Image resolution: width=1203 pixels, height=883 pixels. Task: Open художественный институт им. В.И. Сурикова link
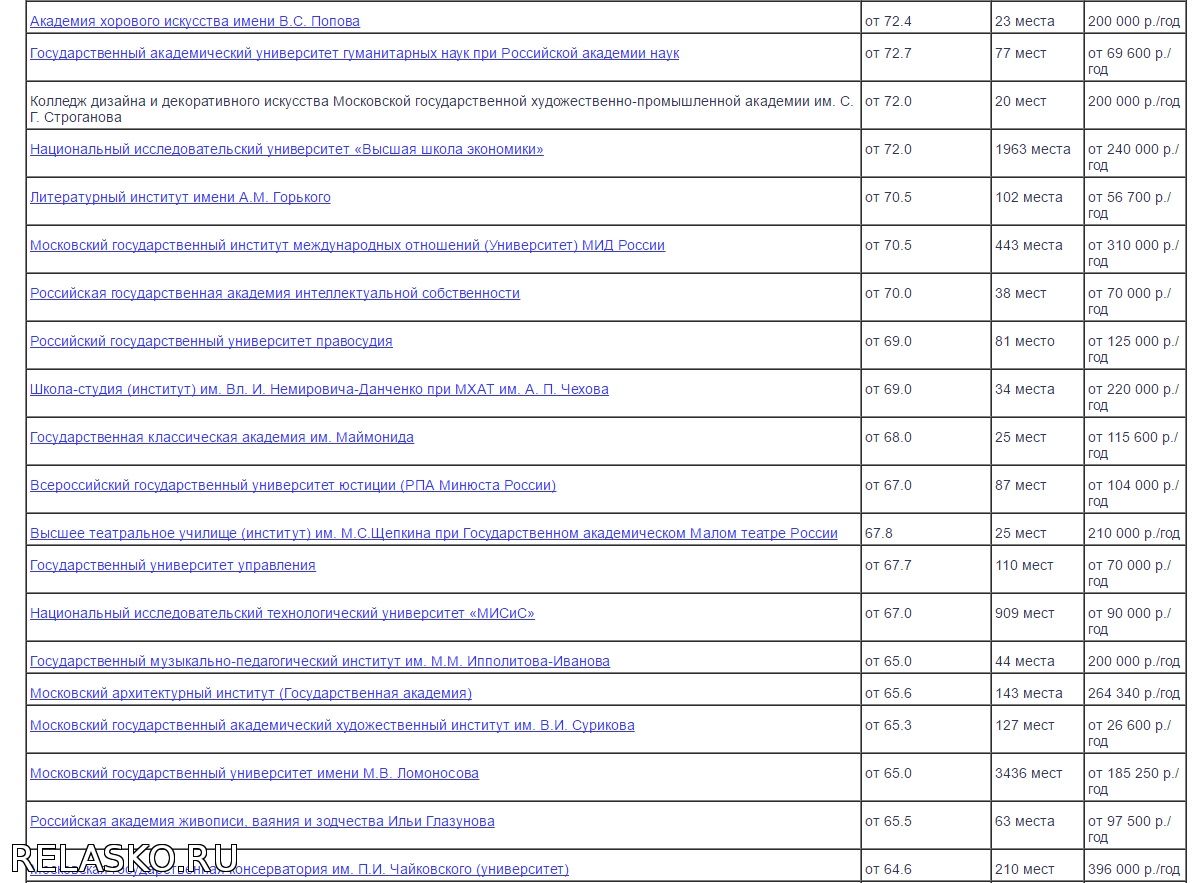click(332, 725)
